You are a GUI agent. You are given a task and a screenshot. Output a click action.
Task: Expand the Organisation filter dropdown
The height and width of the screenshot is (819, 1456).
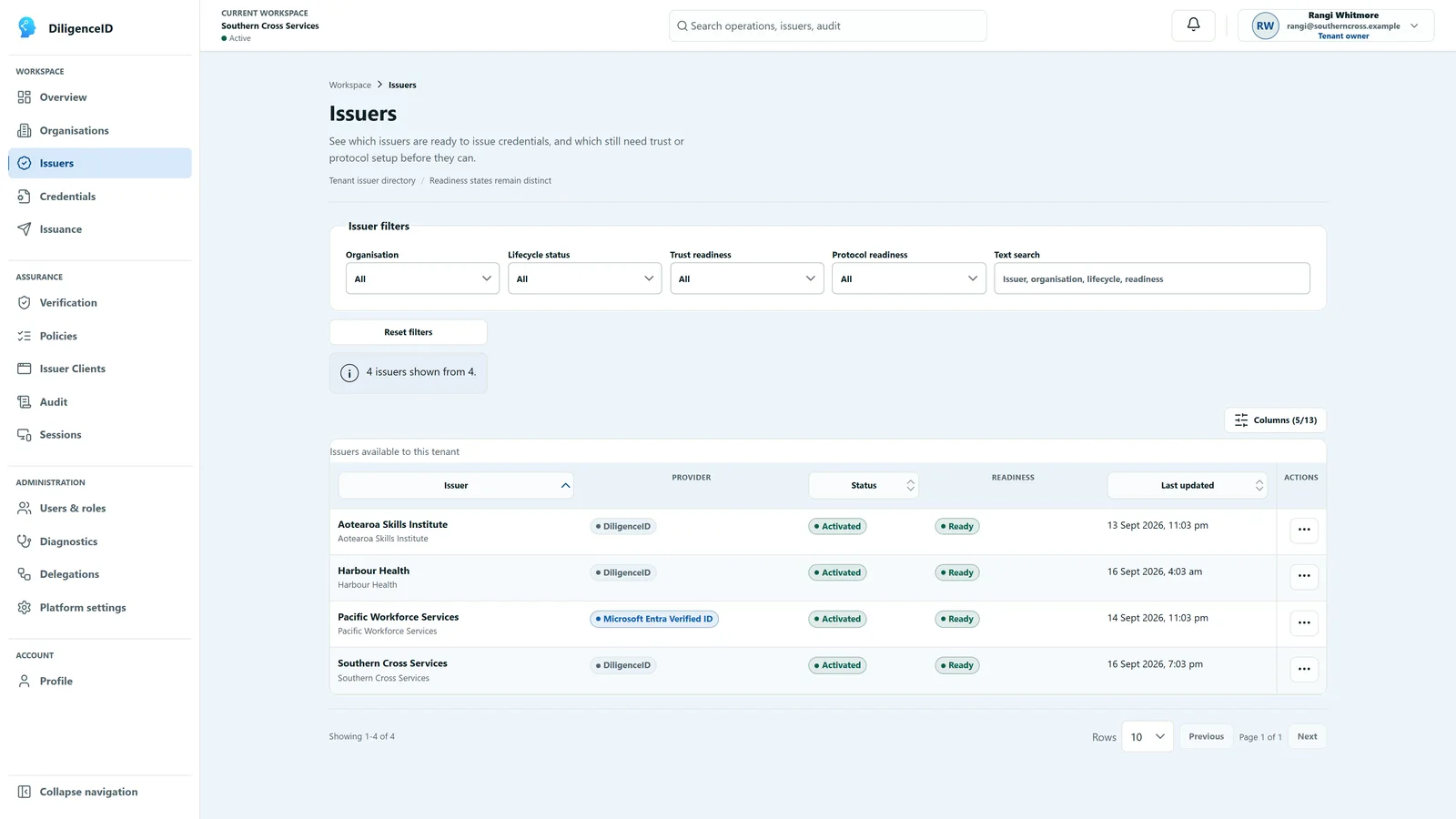click(423, 278)
